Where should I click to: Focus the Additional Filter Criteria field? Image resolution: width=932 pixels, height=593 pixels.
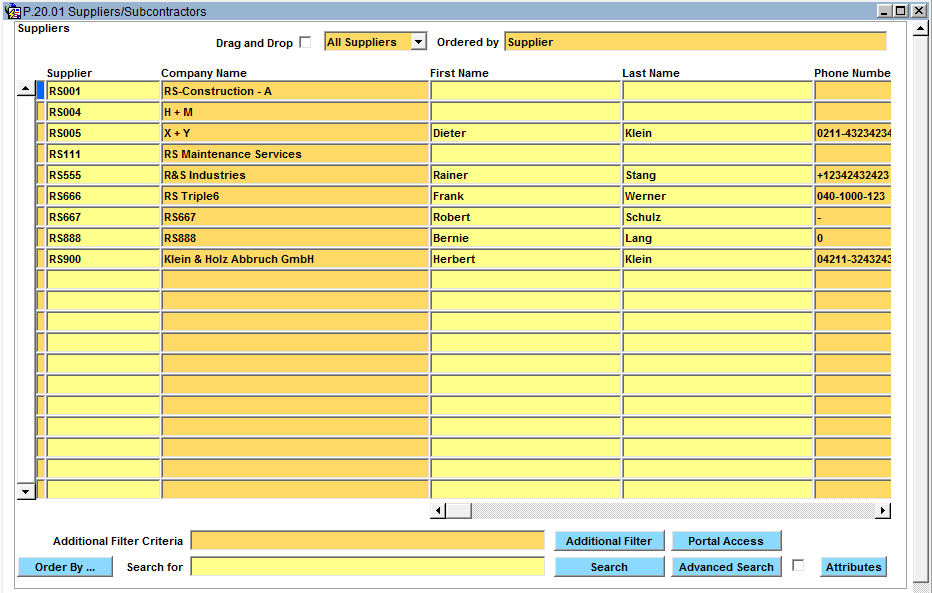367,541
